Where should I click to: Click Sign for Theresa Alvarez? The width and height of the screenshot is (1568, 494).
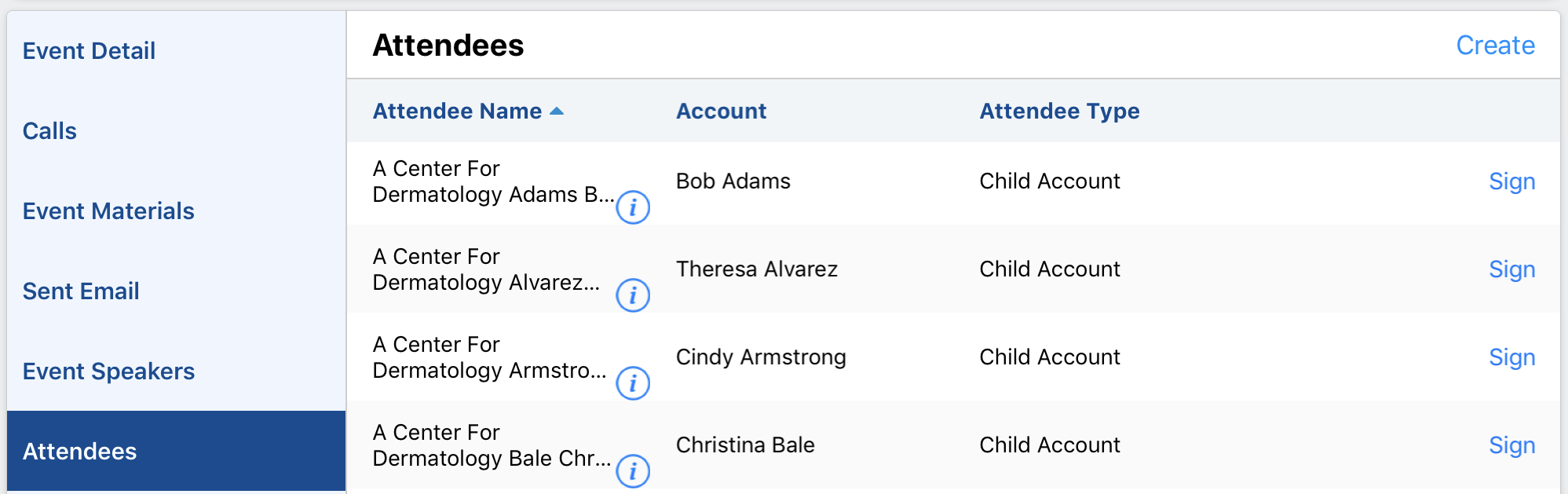pyautogui.click(x=1511, y=269)
